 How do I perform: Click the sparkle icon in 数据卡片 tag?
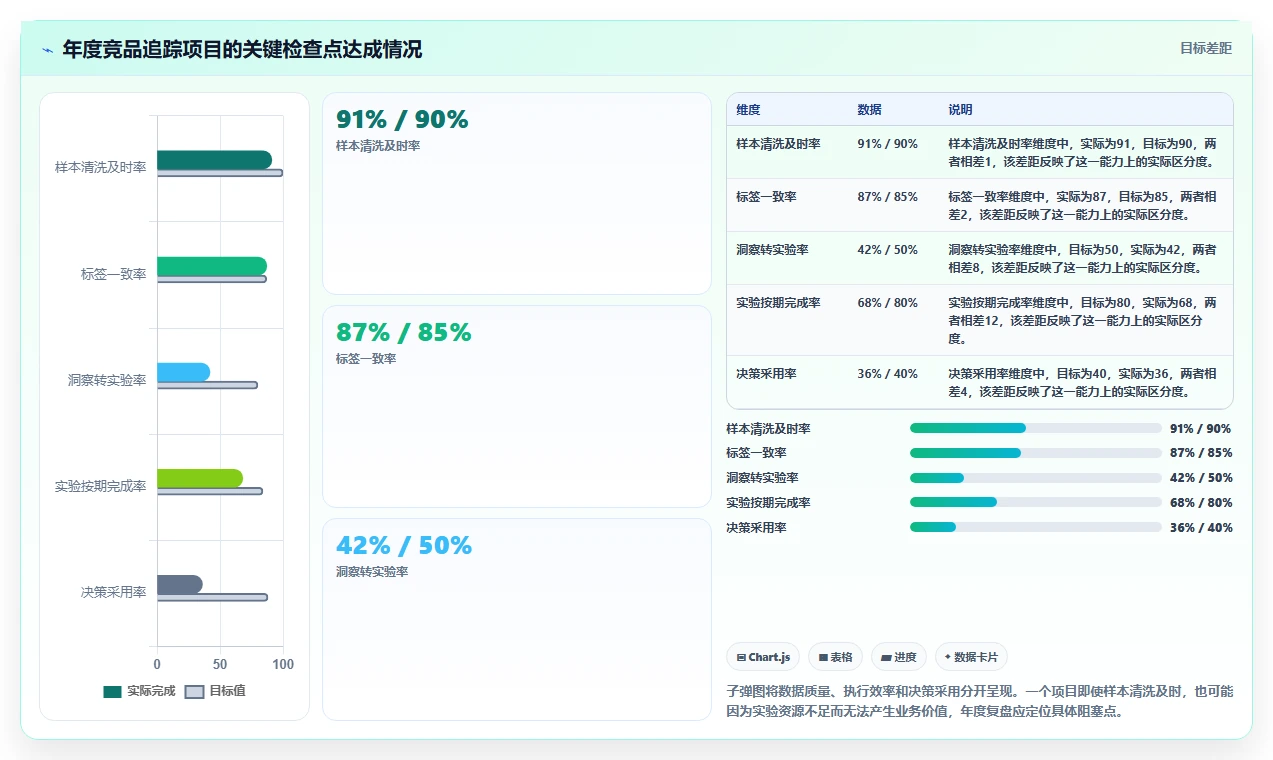click(x=948, y=657)
